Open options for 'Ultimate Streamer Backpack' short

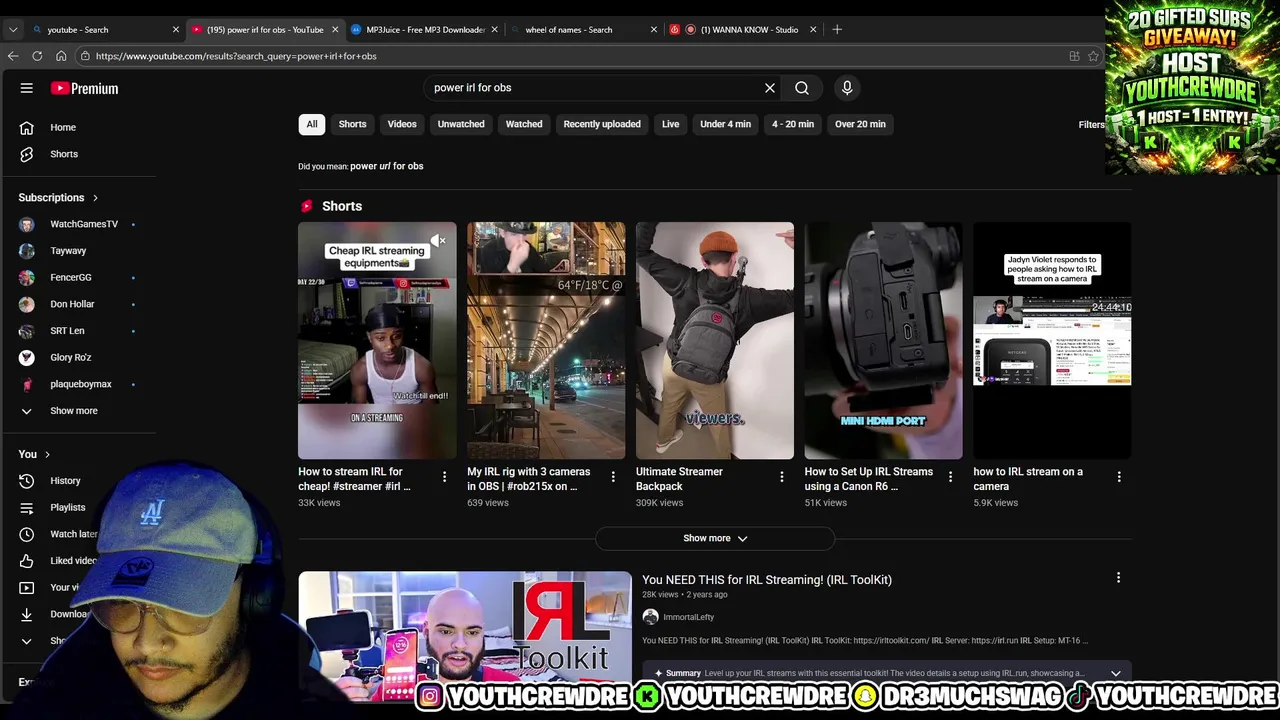coord(782,477)
